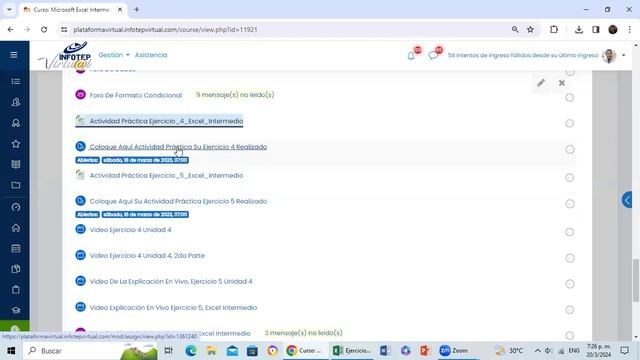
Task: Toggle completion for Actividad Práctica Ejercicio_5
Action: coord(570,178)
